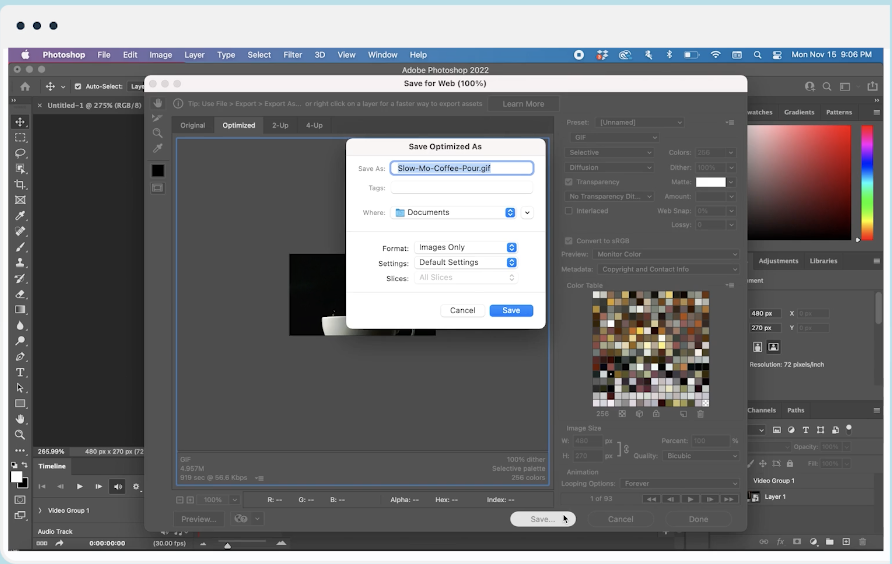Open the File menu
Image resolution: width=892 pixels, height=564 pixels.
coord(104,55)
